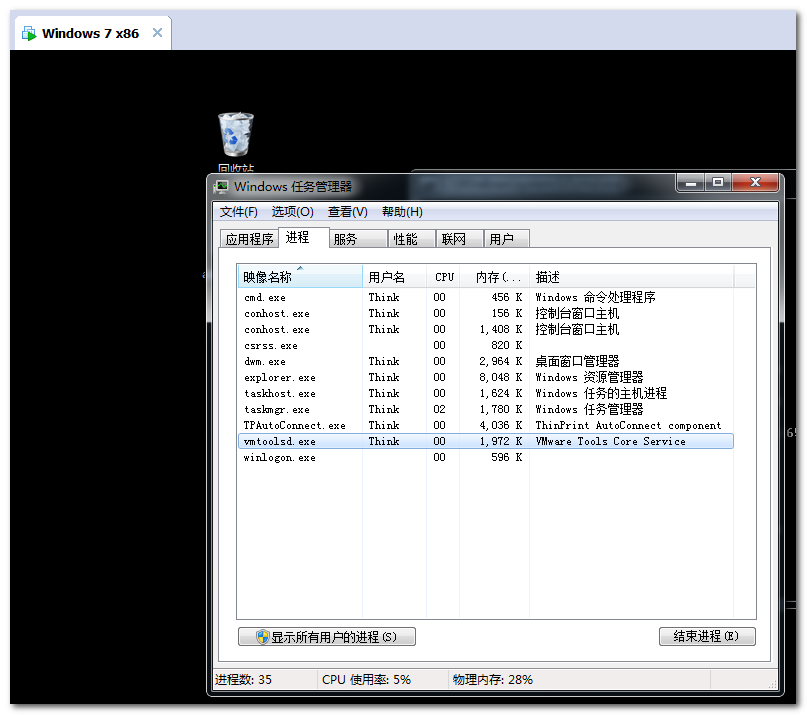The width and height of the screenshot is (807, 715).
Task: Click the shield icon on show all users button
Action: [x=262, y=637]
